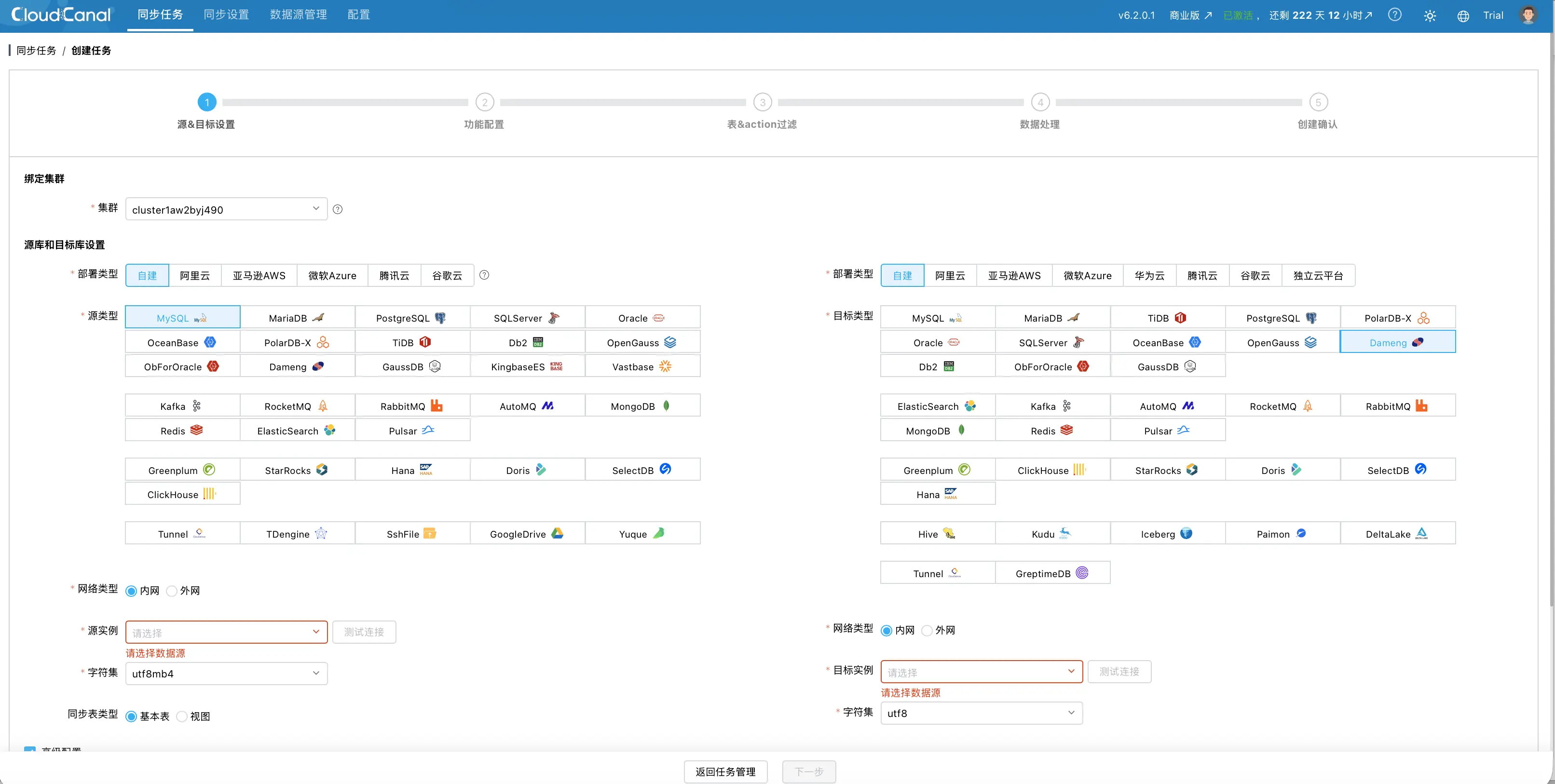Click 同步任务 breadcrumb link
1555x784 pixels.
(x=36, y=50)
